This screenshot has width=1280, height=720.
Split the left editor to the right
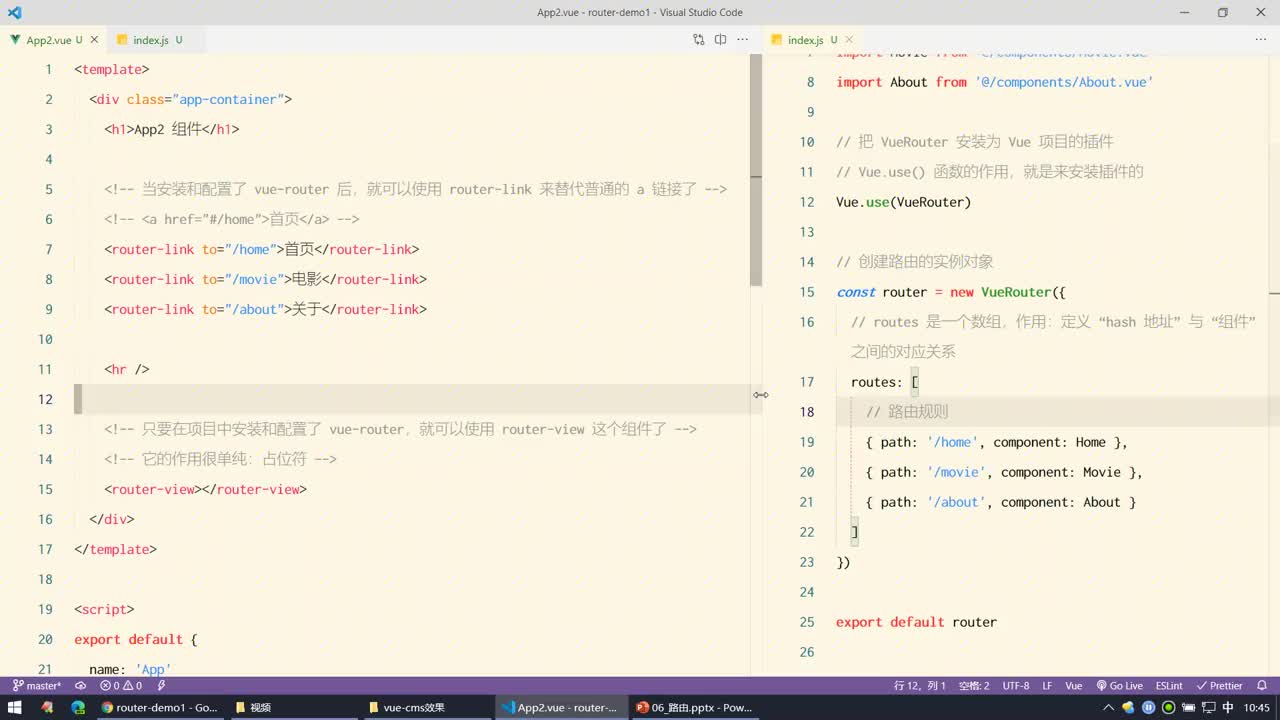click(720, 40)
